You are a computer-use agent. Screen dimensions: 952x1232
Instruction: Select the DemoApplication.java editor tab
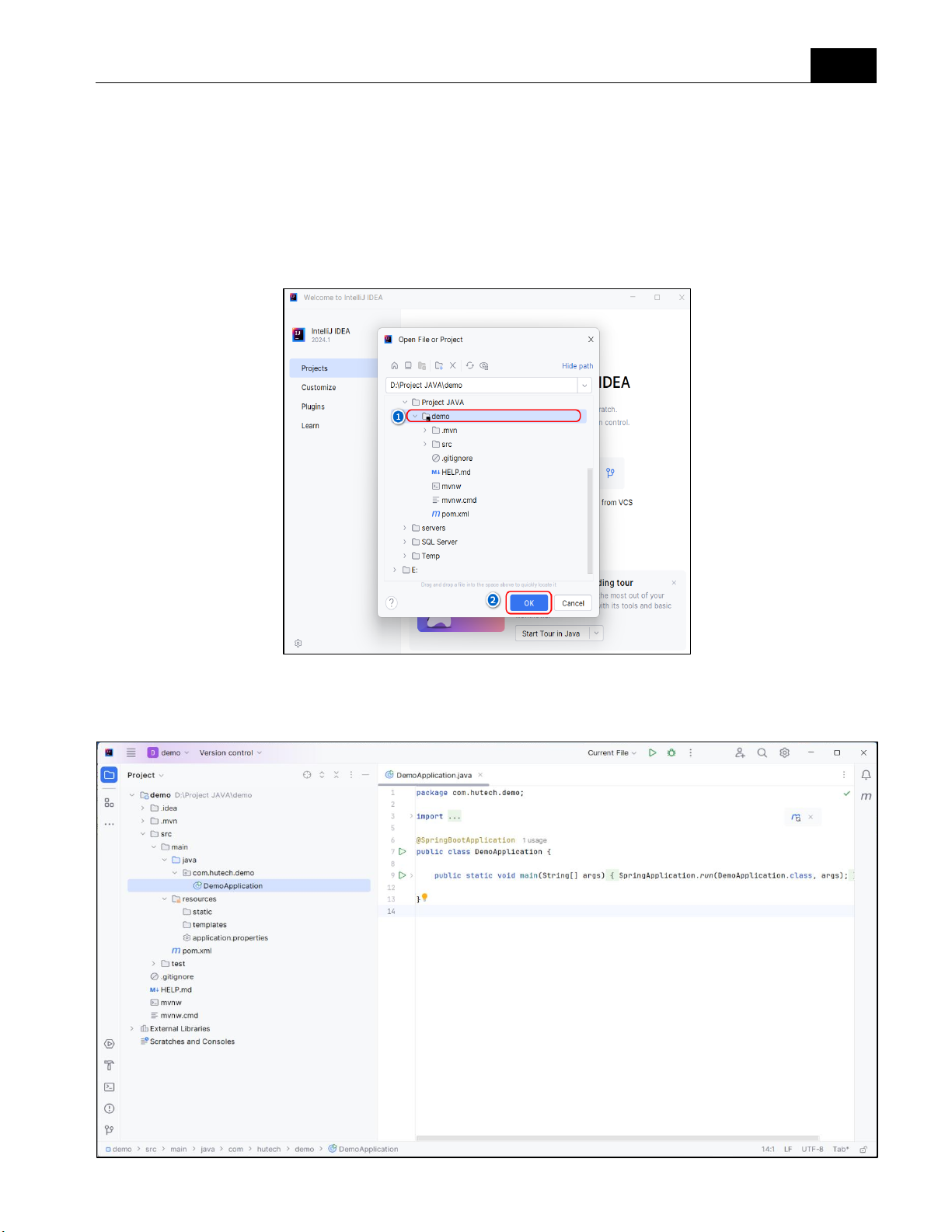[x=433, y=775]
